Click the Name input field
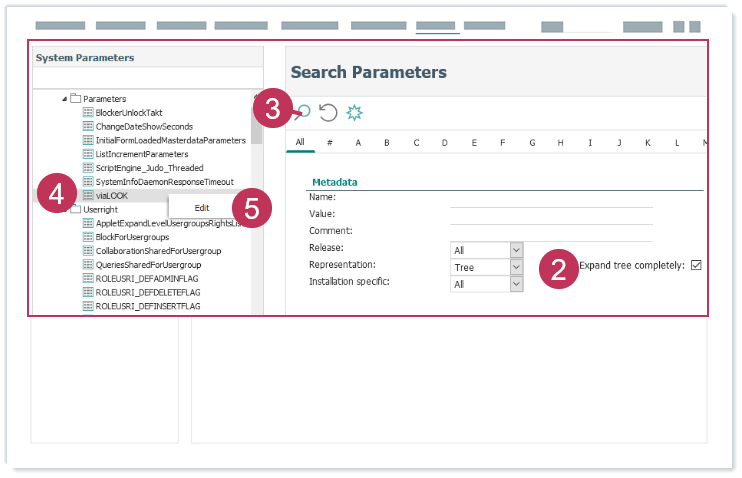Viewport: 742px width, 478px height. click(550, 197)
